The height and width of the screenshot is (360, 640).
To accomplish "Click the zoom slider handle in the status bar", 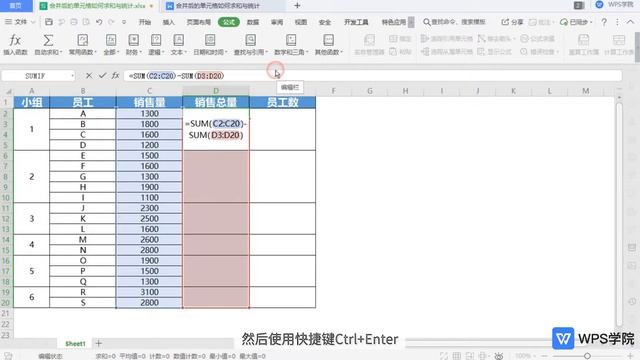I will 587,356.
